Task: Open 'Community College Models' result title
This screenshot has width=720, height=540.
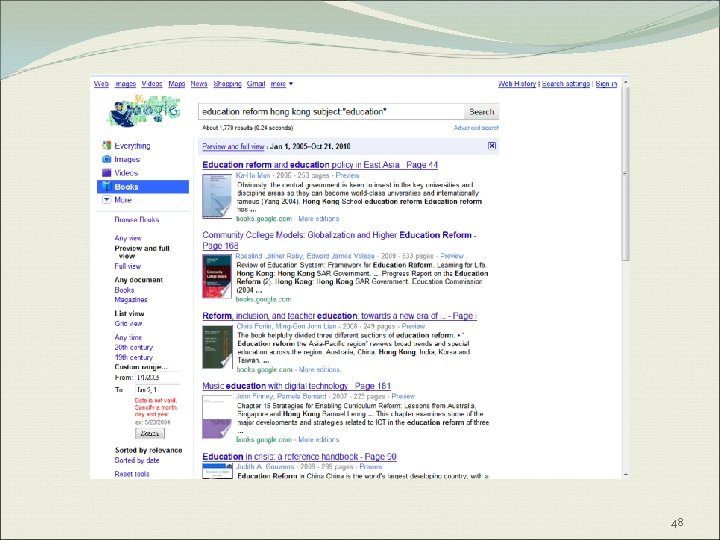Action: (339, 240)
